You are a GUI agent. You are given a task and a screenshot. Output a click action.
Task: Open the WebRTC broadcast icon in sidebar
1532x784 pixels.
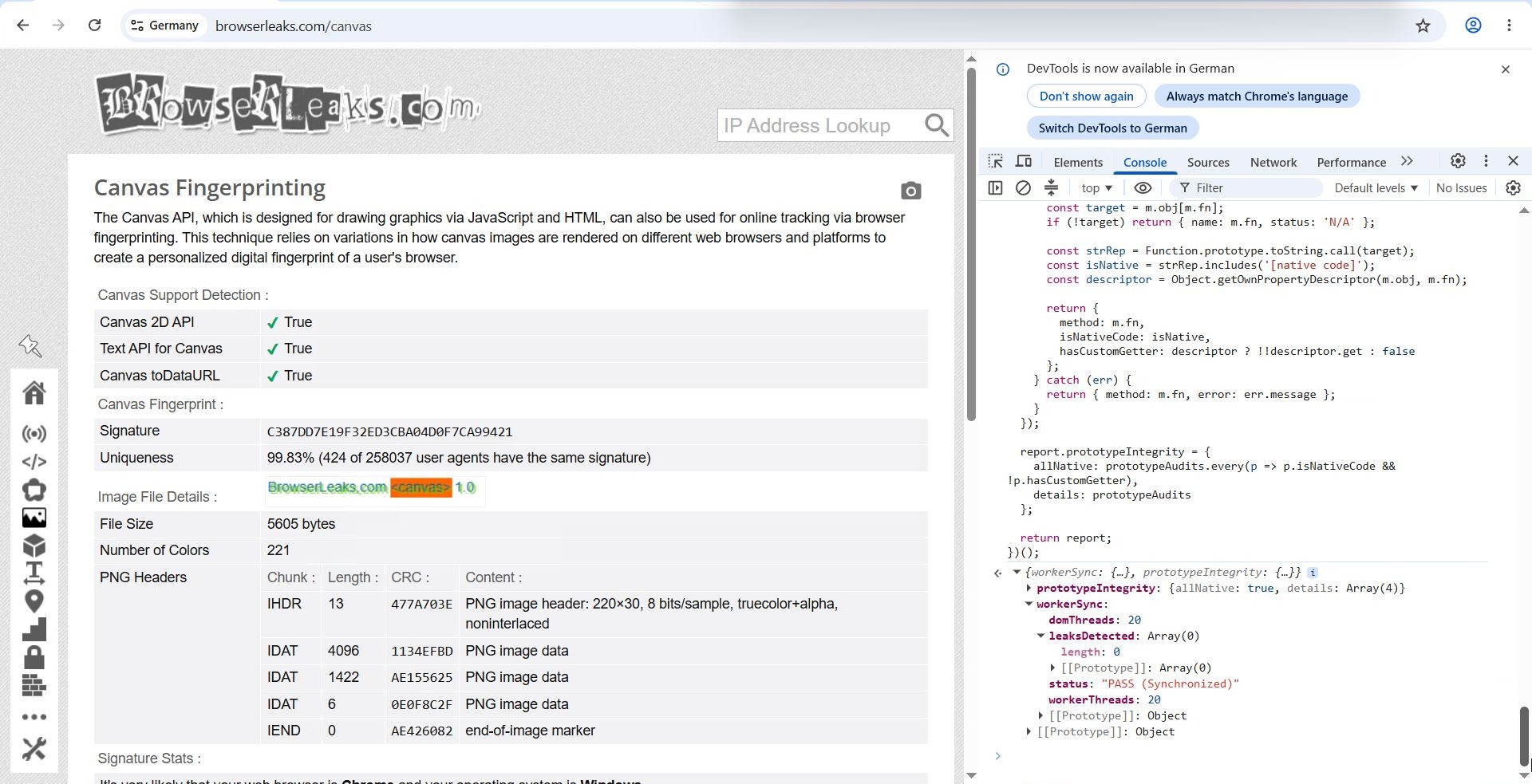[x=34, y=434]
